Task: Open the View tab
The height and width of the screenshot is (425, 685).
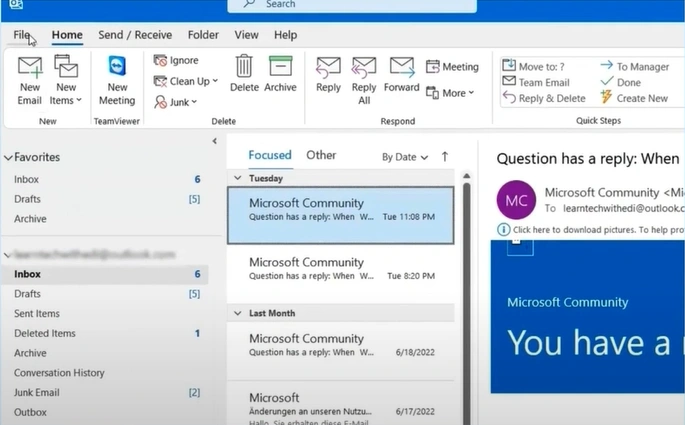Action: coord(246,35)
